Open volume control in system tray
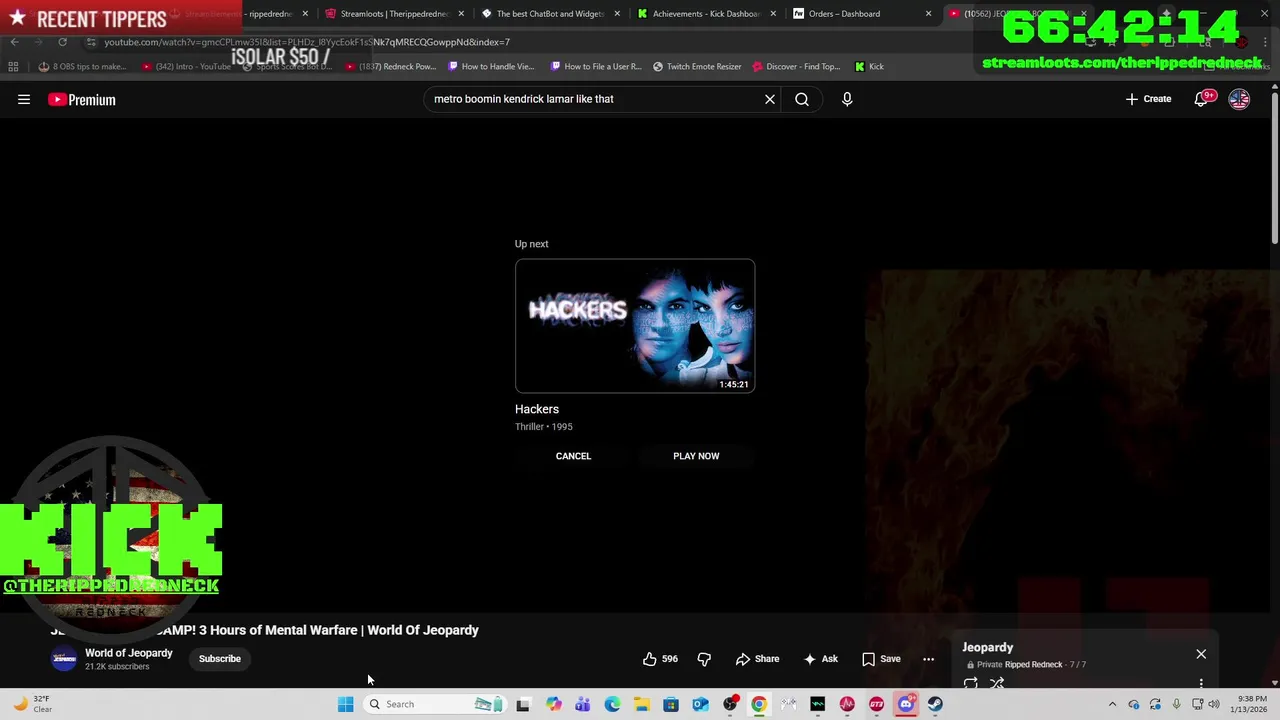This screenshot has width=1280, height=720. coord(1214,704)
